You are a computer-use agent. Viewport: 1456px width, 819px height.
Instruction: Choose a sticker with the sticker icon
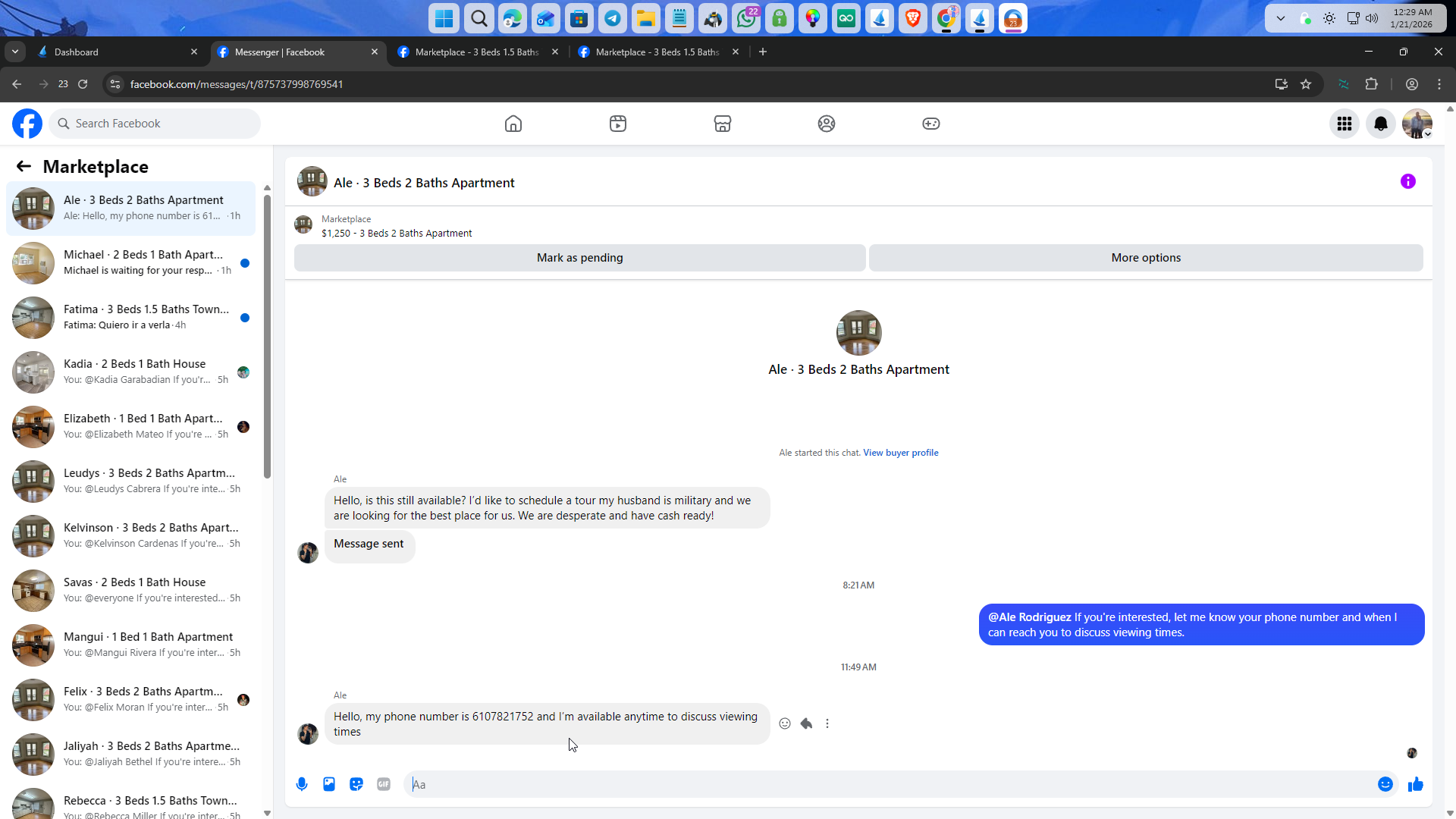pyautogui.click(x=356, y=784)
